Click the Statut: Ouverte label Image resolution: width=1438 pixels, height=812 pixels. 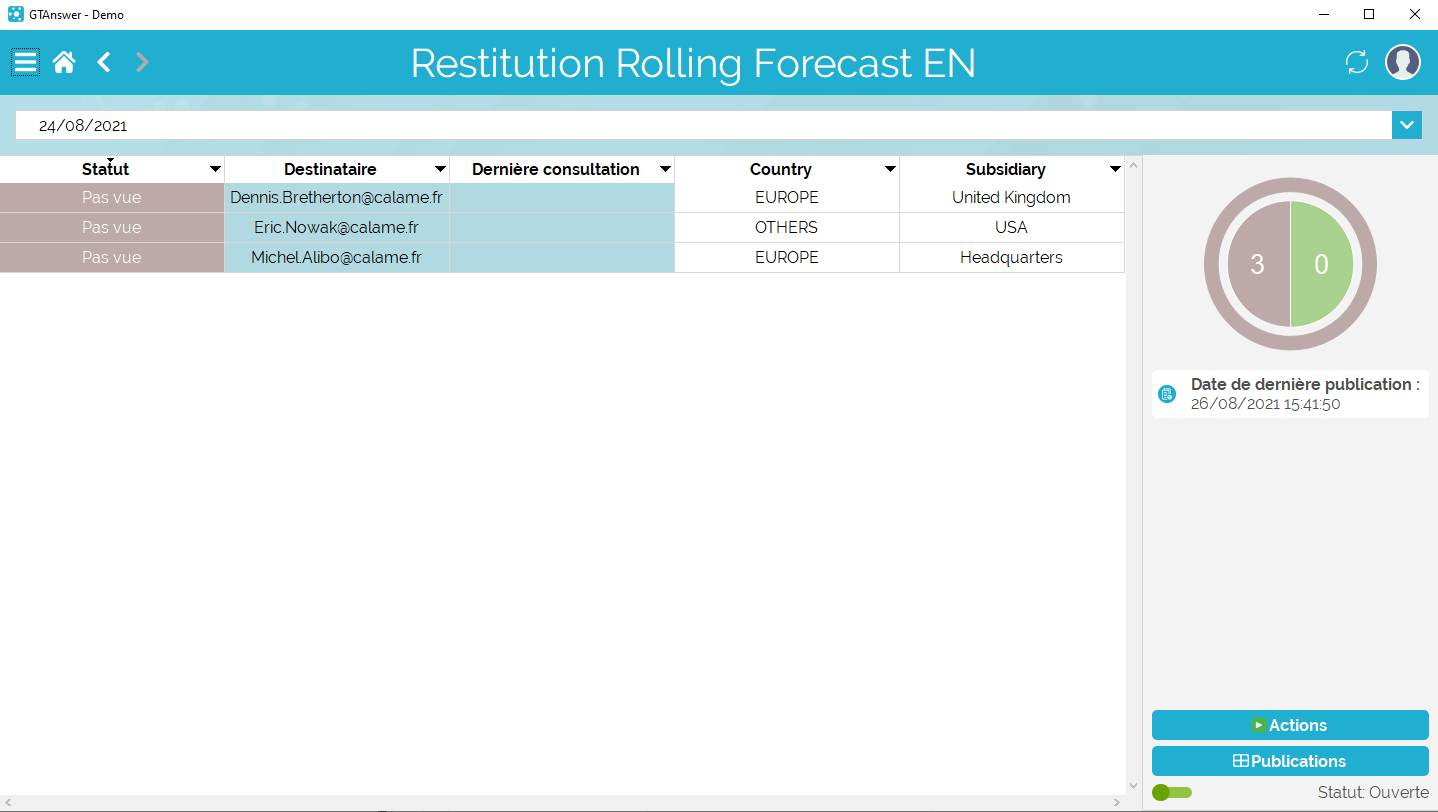pos(1373,792)
